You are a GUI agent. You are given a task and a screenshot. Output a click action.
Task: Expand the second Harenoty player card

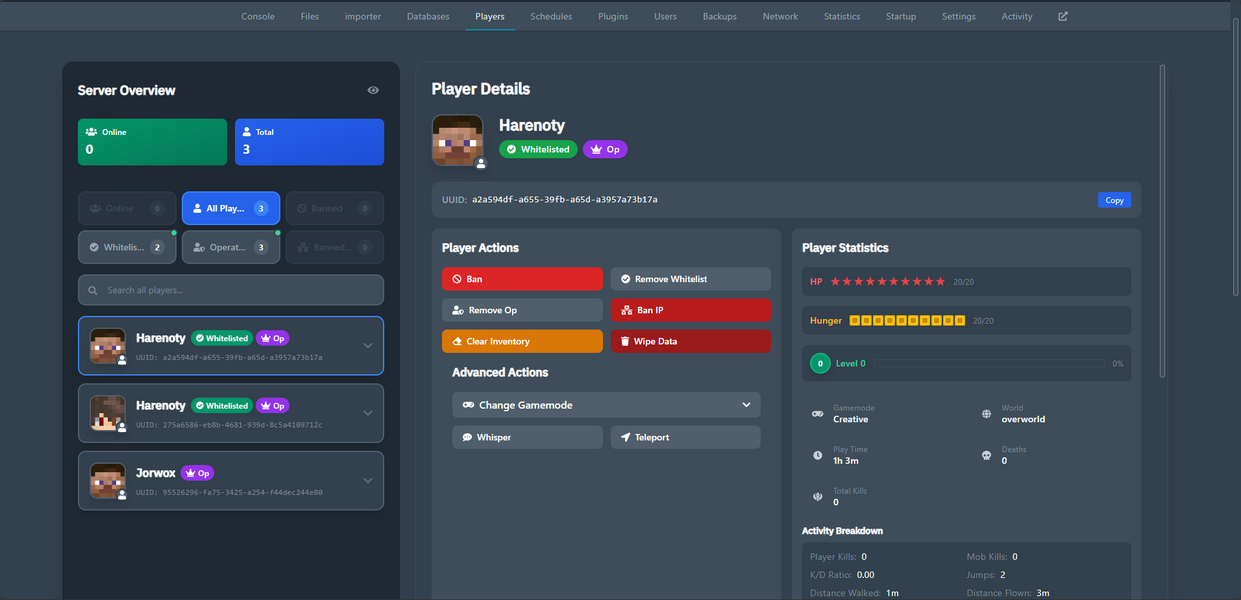coord(367,412)
